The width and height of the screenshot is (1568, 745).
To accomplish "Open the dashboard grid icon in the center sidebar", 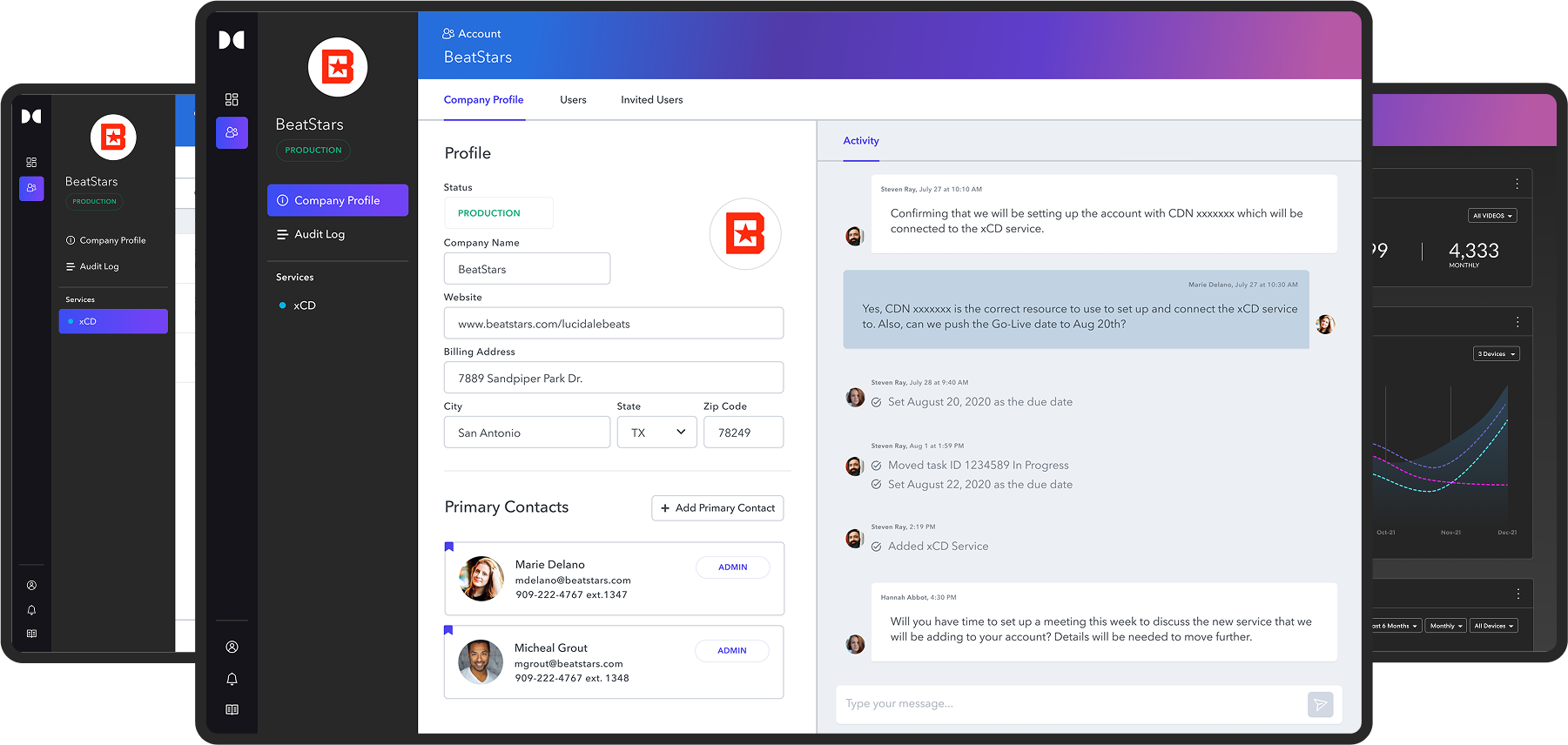I will (x=232, y=99).
